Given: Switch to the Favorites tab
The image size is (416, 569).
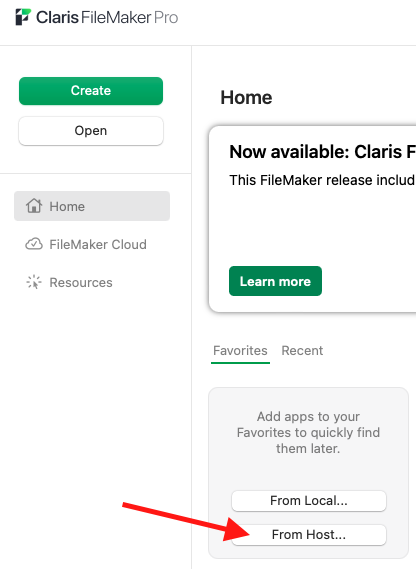Looking at the screenshot, I should [240, 351].
